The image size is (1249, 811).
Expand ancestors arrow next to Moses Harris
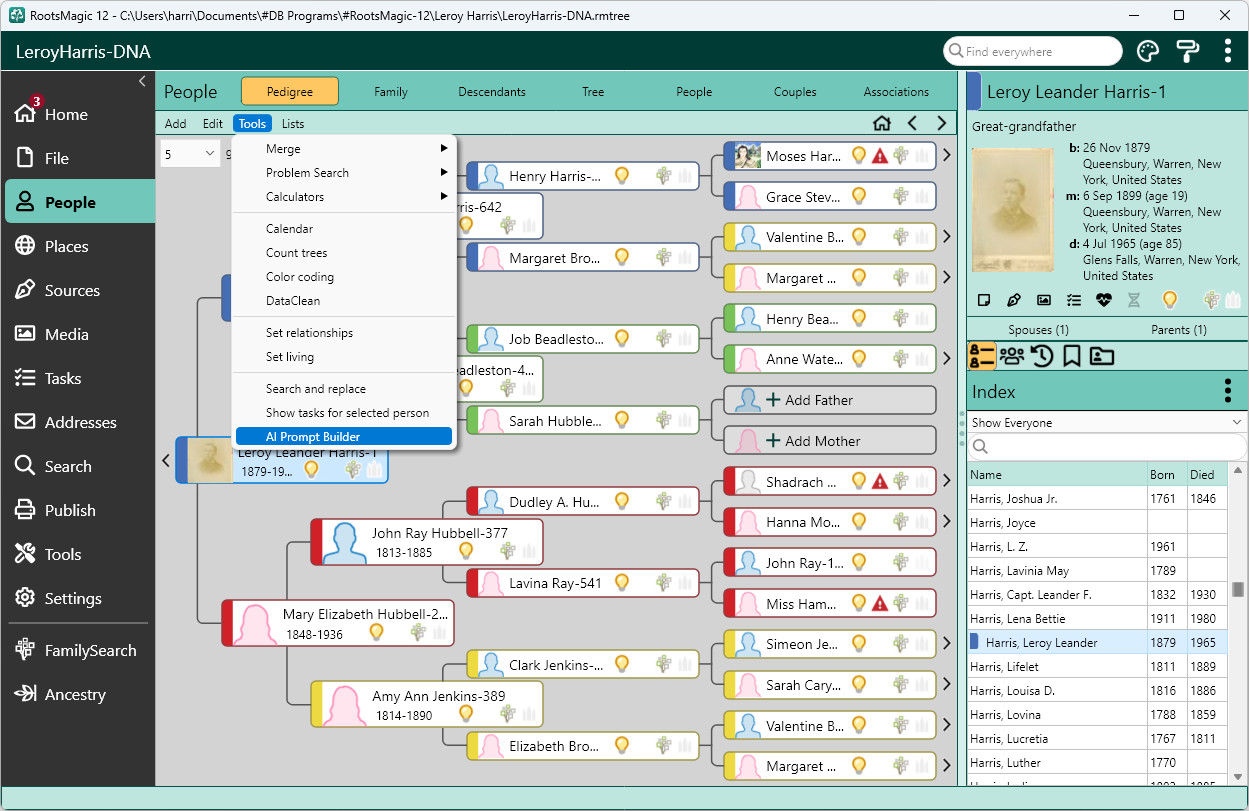click(x=946, y=155)
